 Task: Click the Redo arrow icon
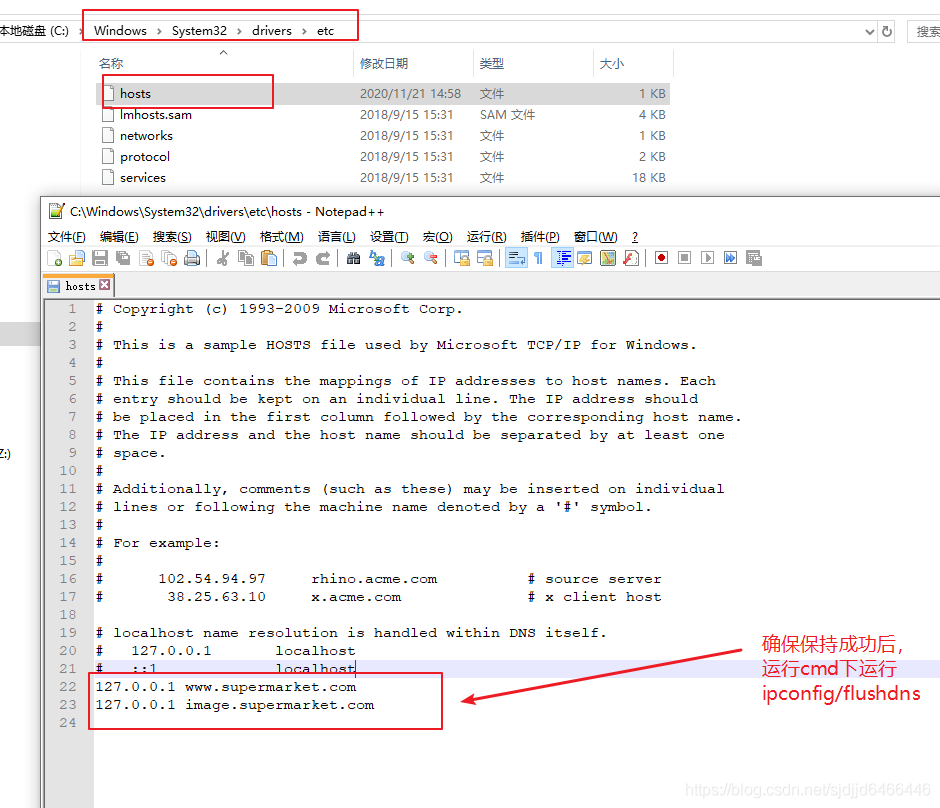[323, 258]
